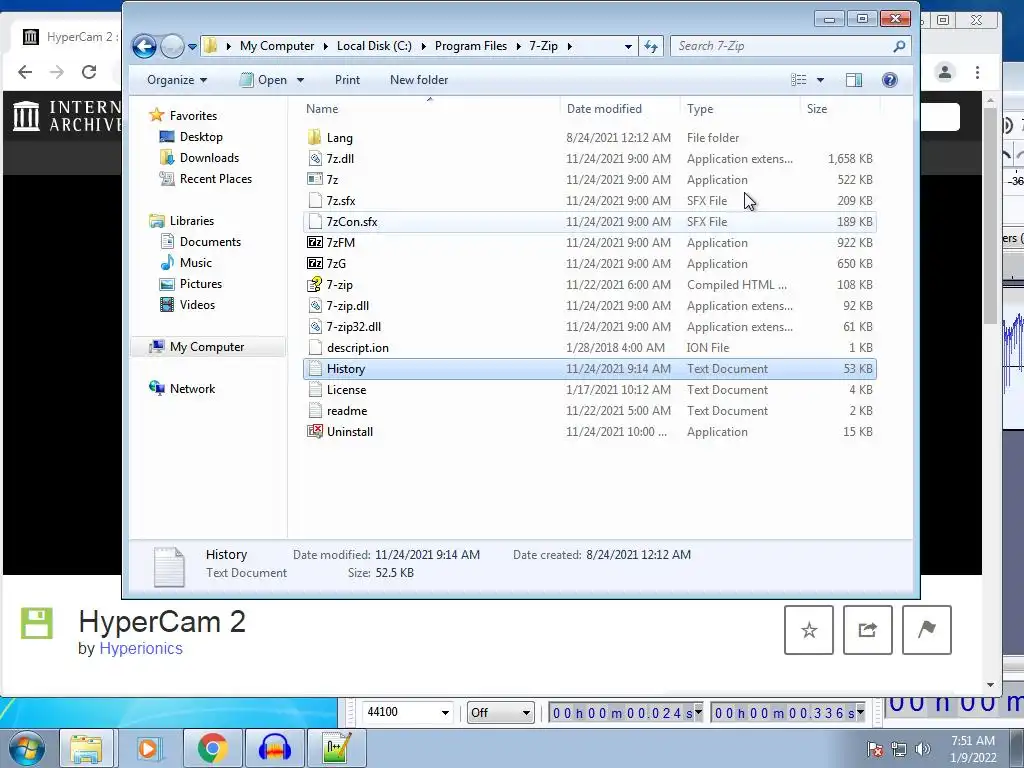Open Desktop in the navigation pane
The width and height of the screenshot is (1024, 768).
[201, 136]
